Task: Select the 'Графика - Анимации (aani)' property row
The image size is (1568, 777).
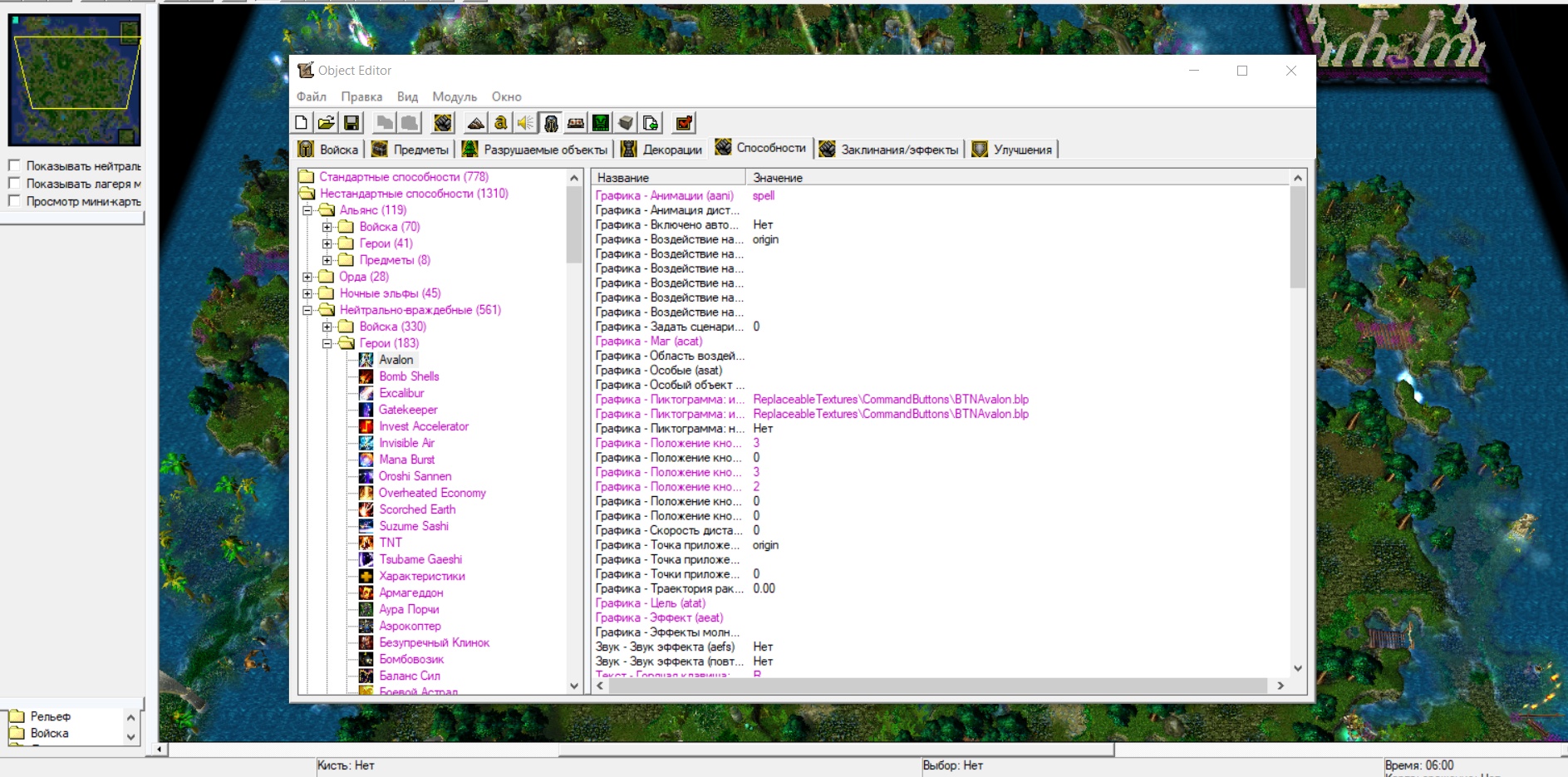Action: 941,195
